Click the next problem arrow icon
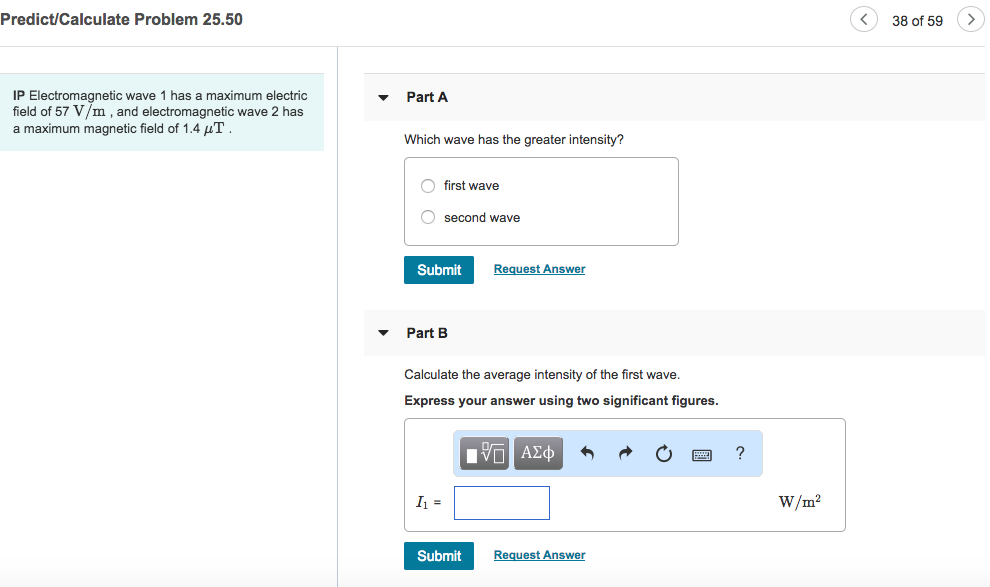990x587 pixels. (x=969, y=19)
